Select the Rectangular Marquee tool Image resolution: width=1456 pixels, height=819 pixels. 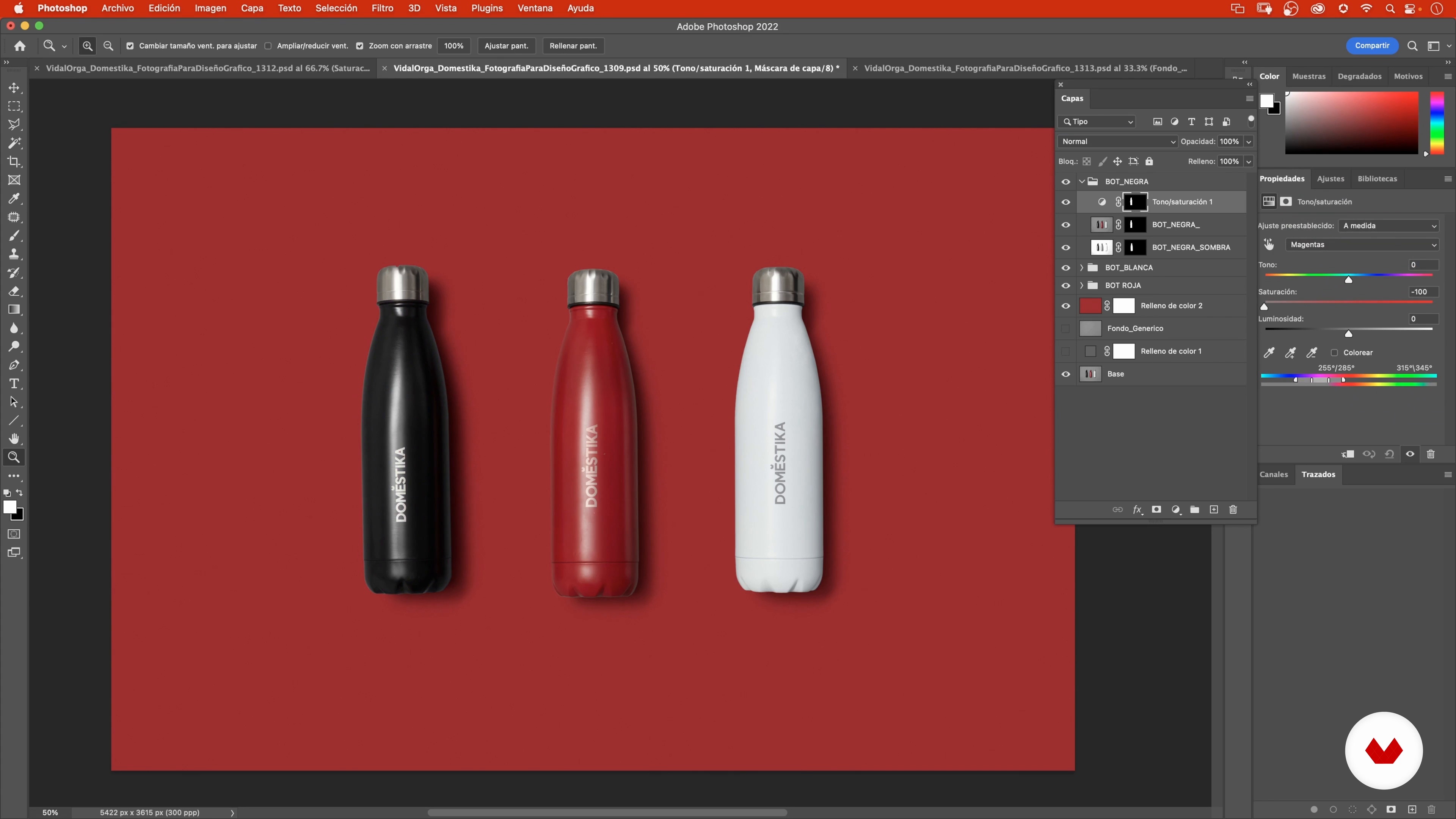coord(14,106)
